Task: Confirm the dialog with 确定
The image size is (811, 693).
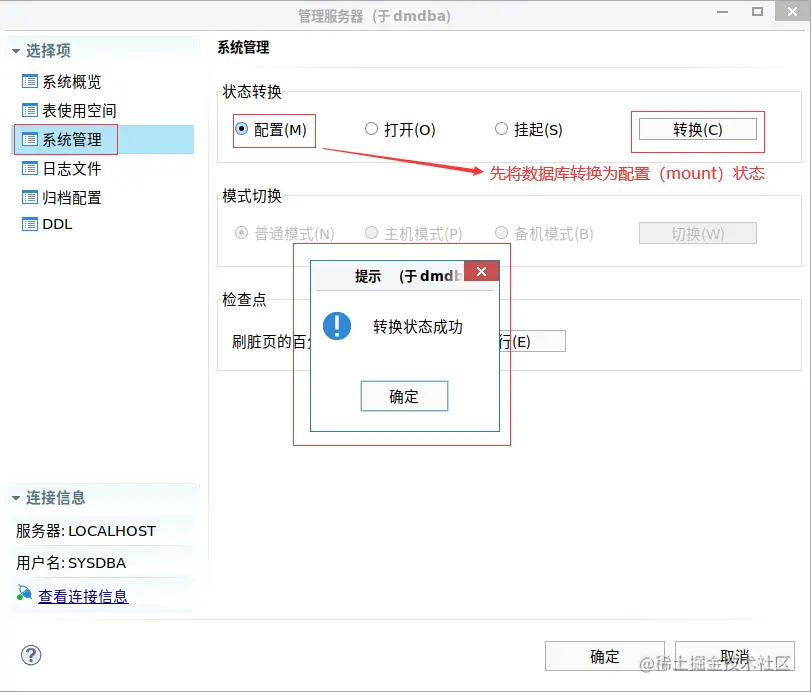Action: pyautogui.click(x=404, y=396)
